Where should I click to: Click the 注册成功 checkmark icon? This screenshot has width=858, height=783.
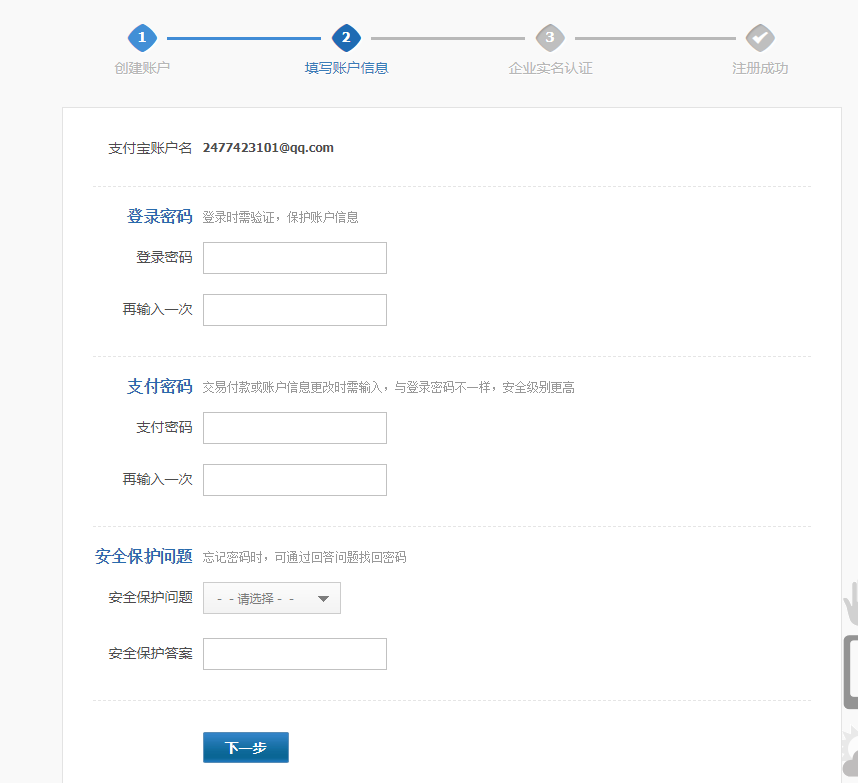pos(760,37)
